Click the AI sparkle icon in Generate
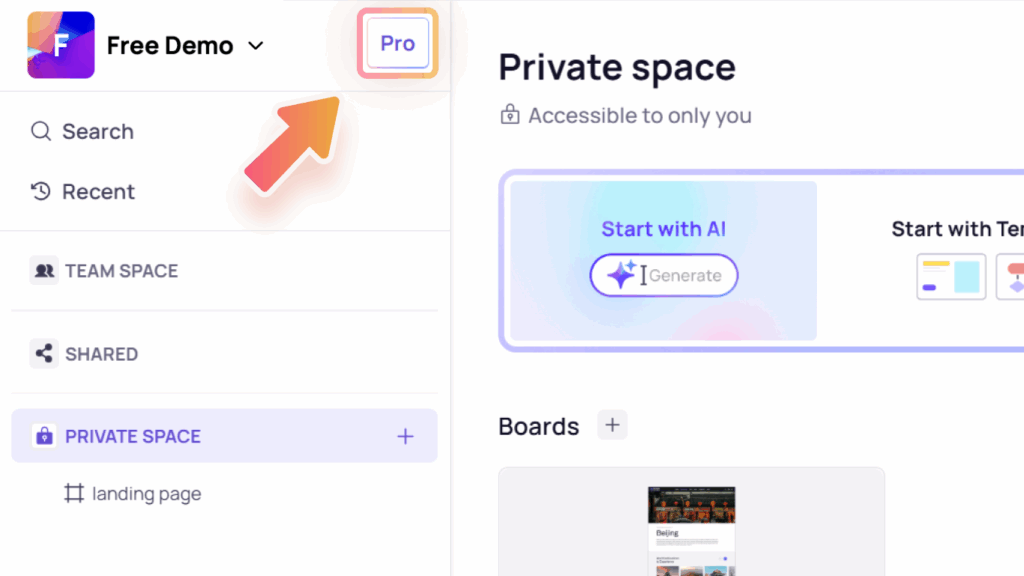This screenshot has height=576, width=1024. point(621,274)
